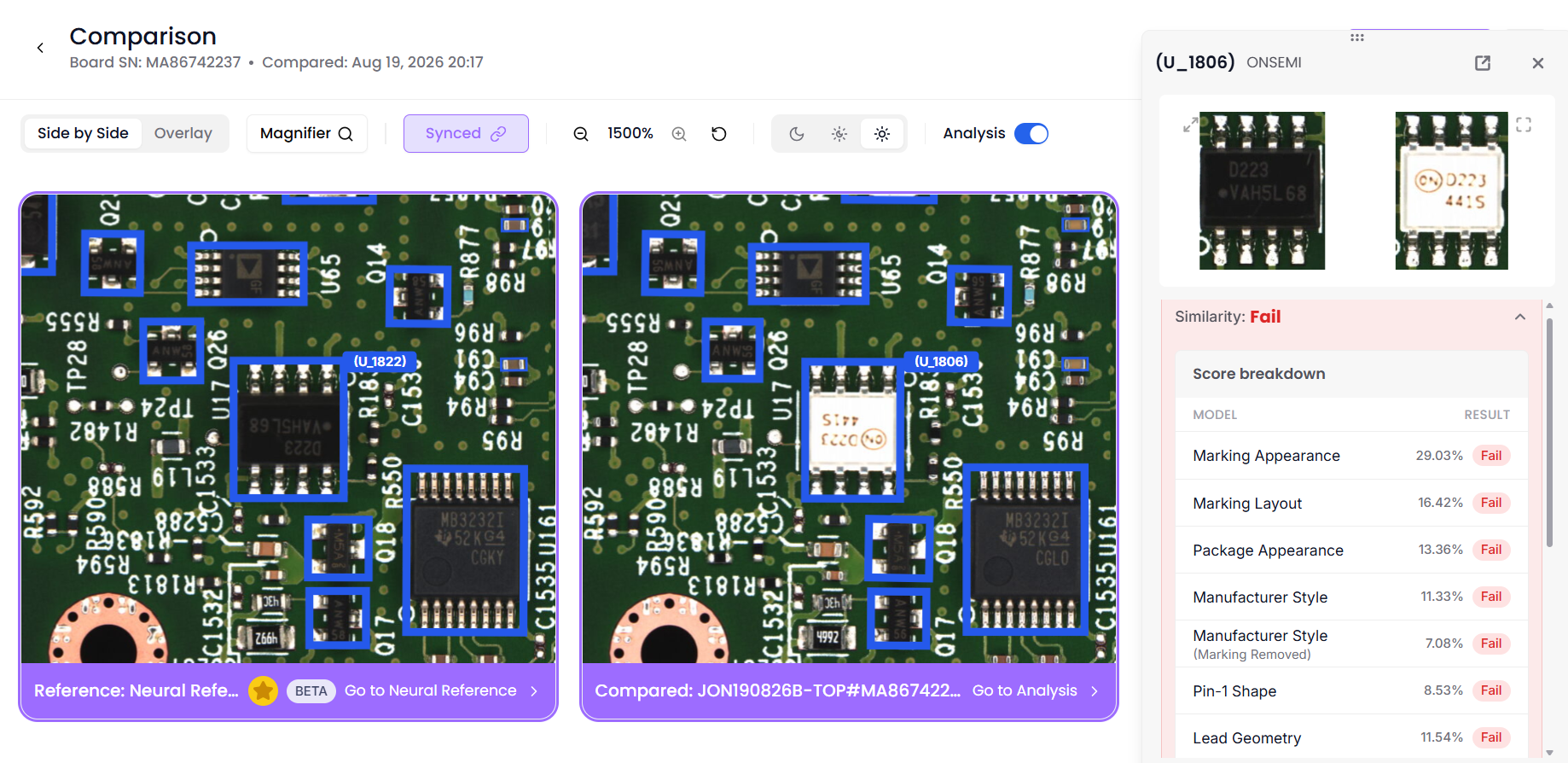This screenshot has height=763, width=1568.
Task: Switch to Overlay view
Action: [183, 133]
